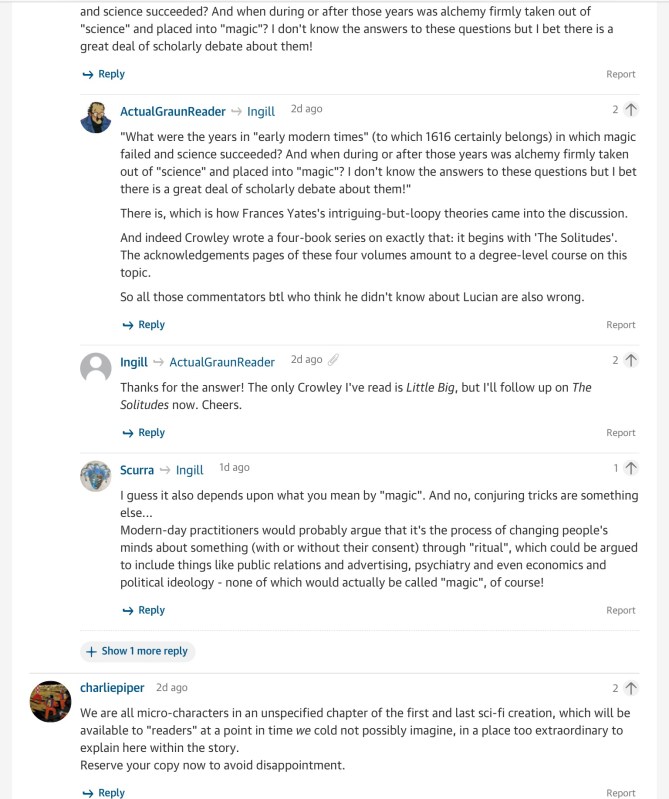The height and width of the screenshot is (799, 669).
Task: Open the ActualGraunReader username link
Action: coord(173,111)
